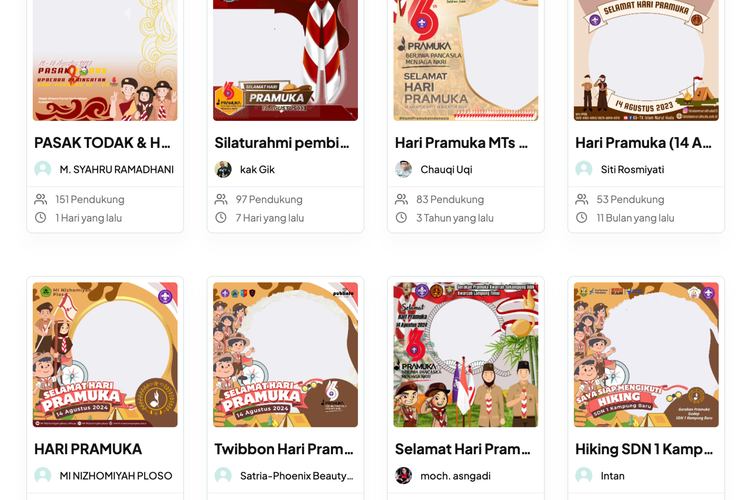This screenshot has width=750, height=500.
Task: Open the 14 Agustus 2024 Kwarcab frame thumbnail
Action: click(466, 355)
